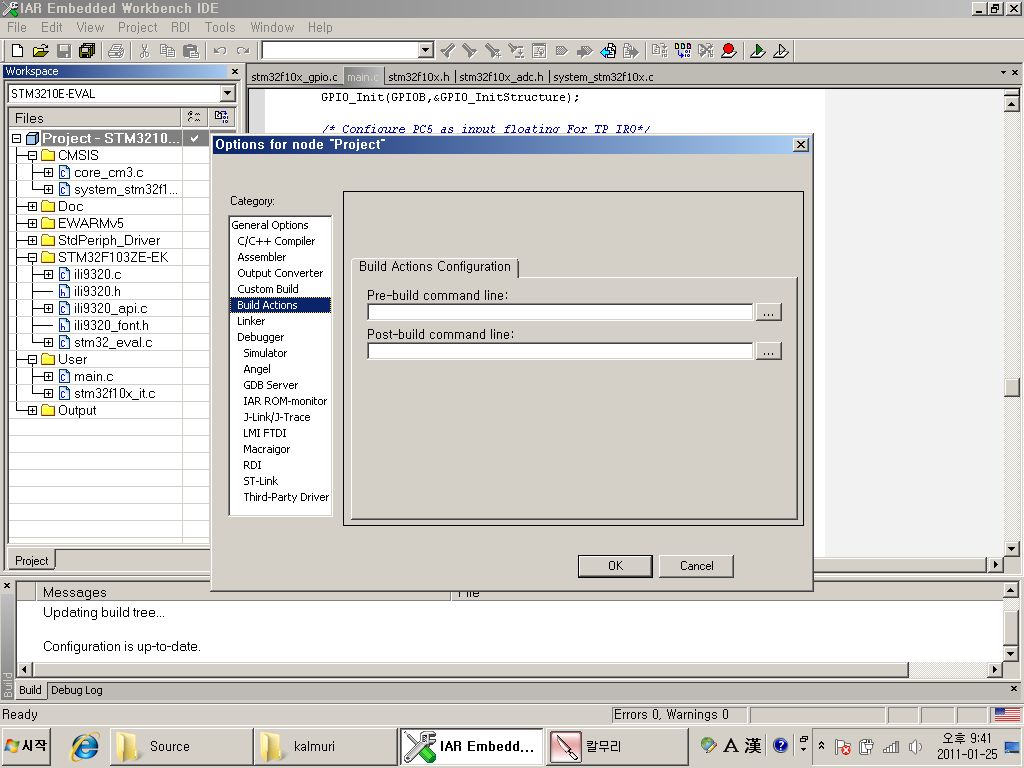This screenshot has width=1024, height=768.
Task: Click the Paste clipboard icon
Action: pyautogui.click(x=191, y=50)
